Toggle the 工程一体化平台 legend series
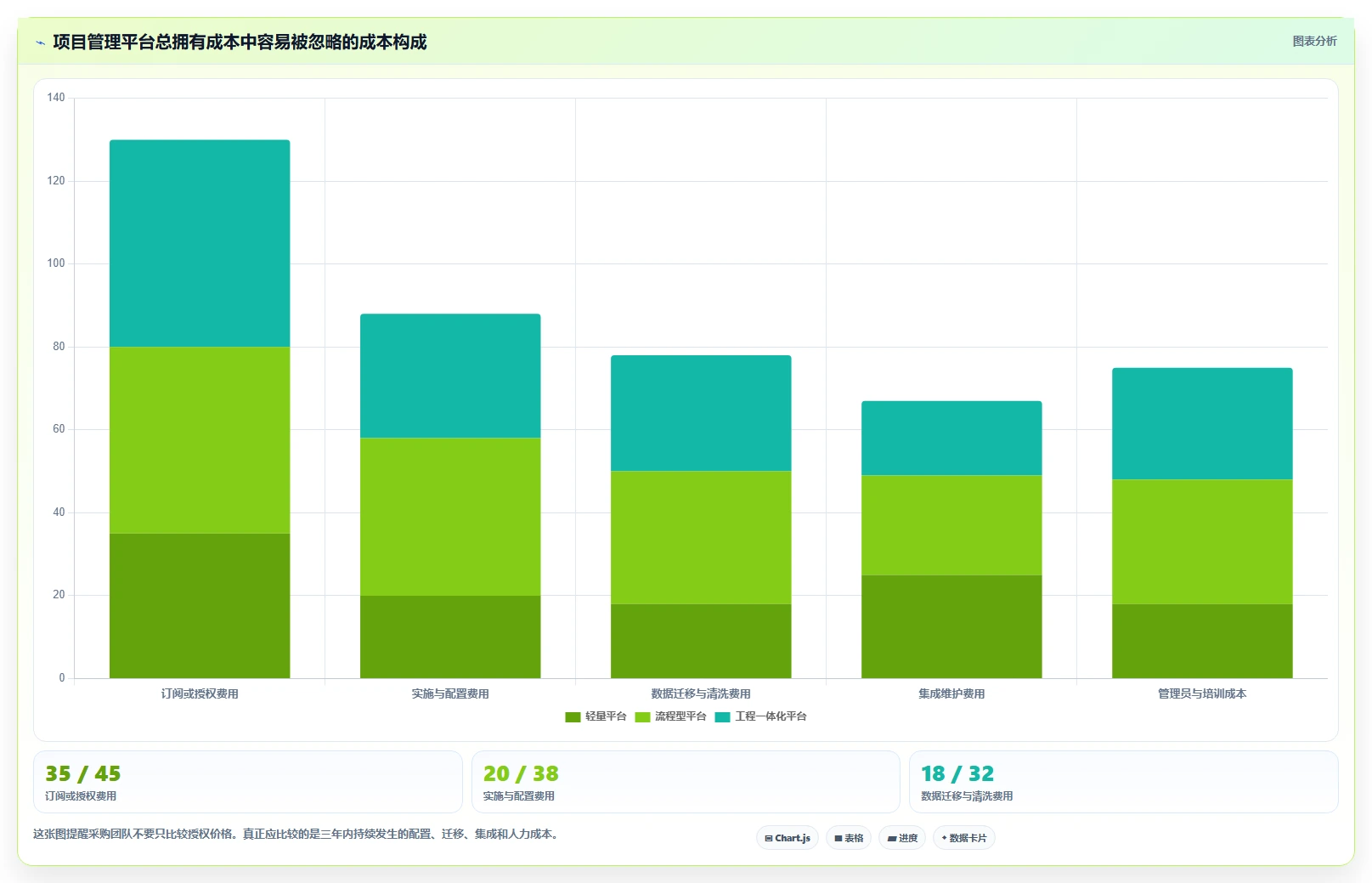 pos(760,716)
